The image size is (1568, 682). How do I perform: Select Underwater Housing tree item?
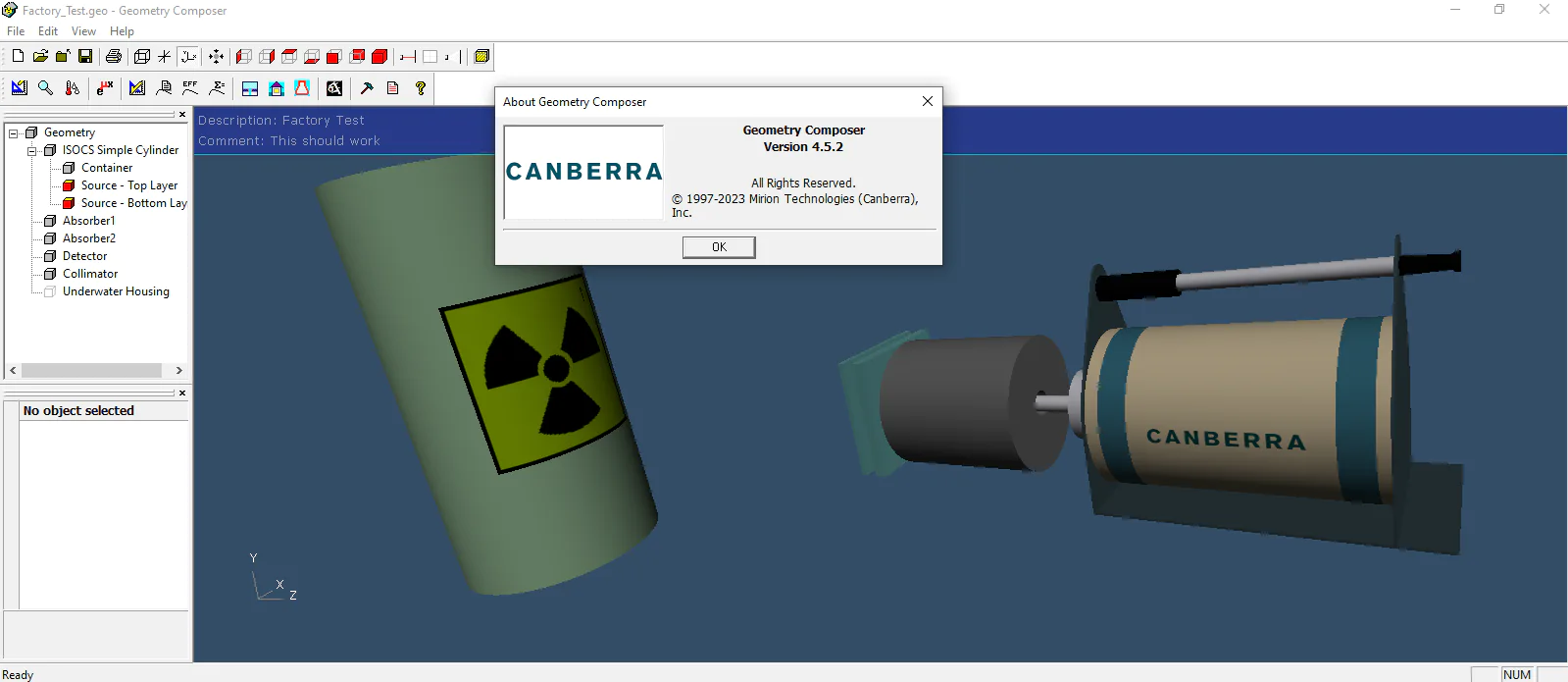tap(116, 291)
